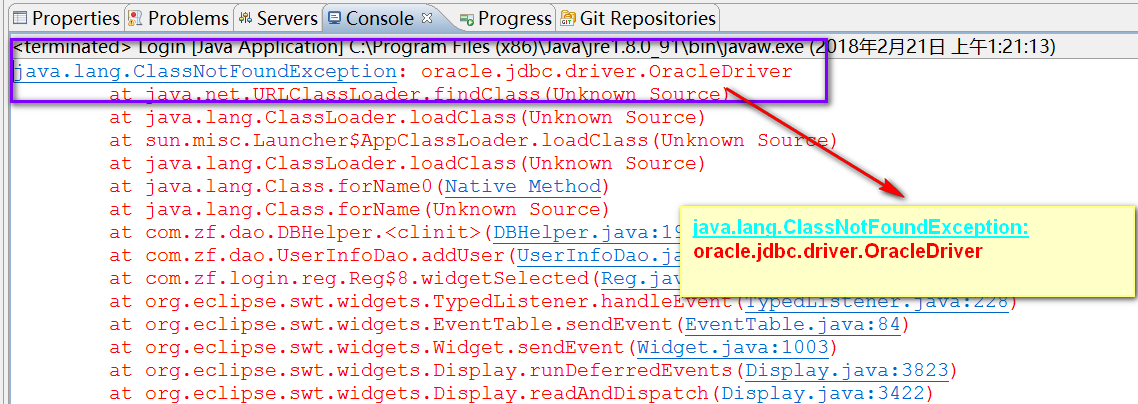Click the Properties tab icon
Viewport: 1138px width, 404px height.
pyautogui.click(x=22, y=18)
